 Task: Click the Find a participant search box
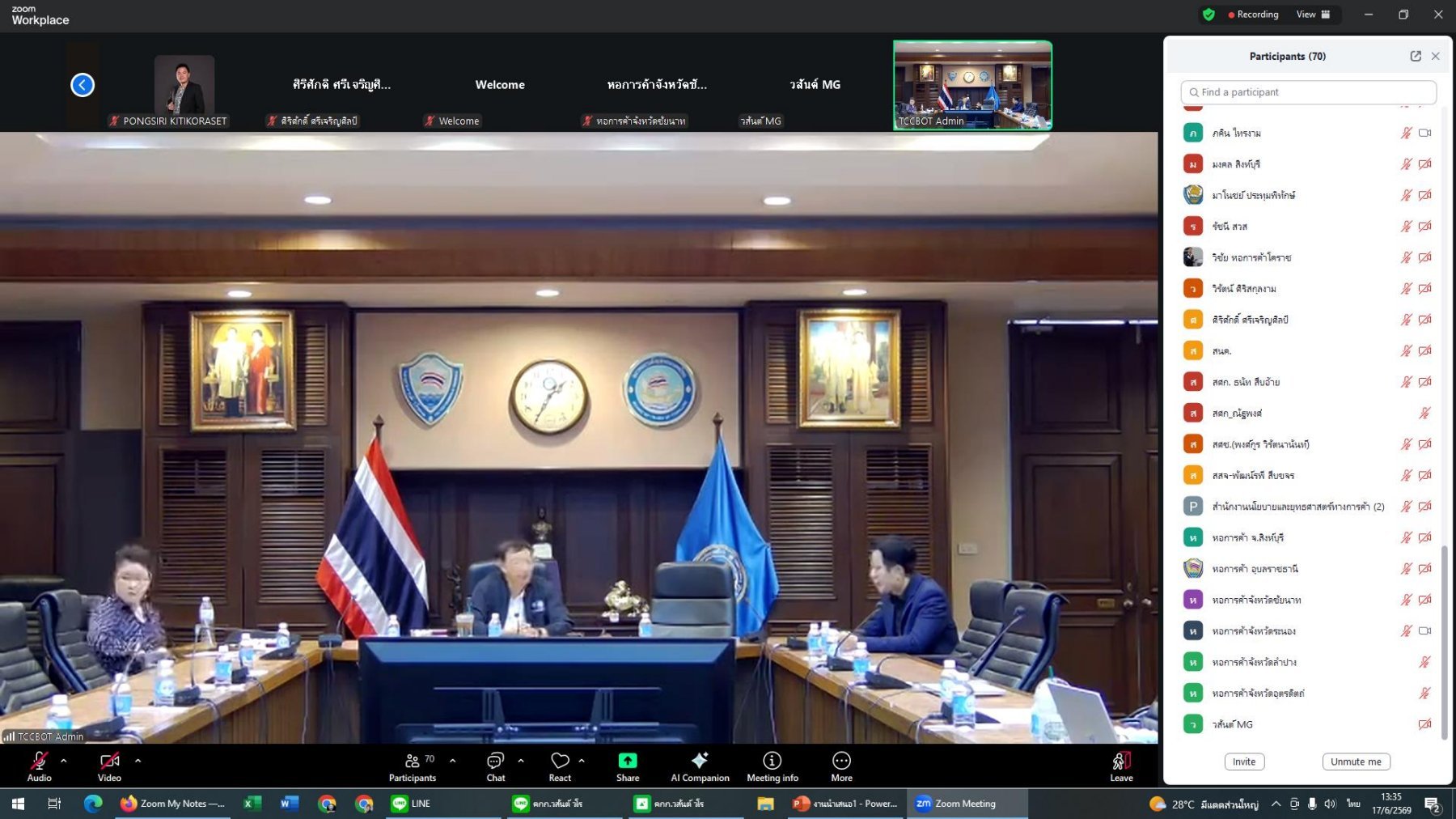pyautogui.click(x=1309, y=92)
